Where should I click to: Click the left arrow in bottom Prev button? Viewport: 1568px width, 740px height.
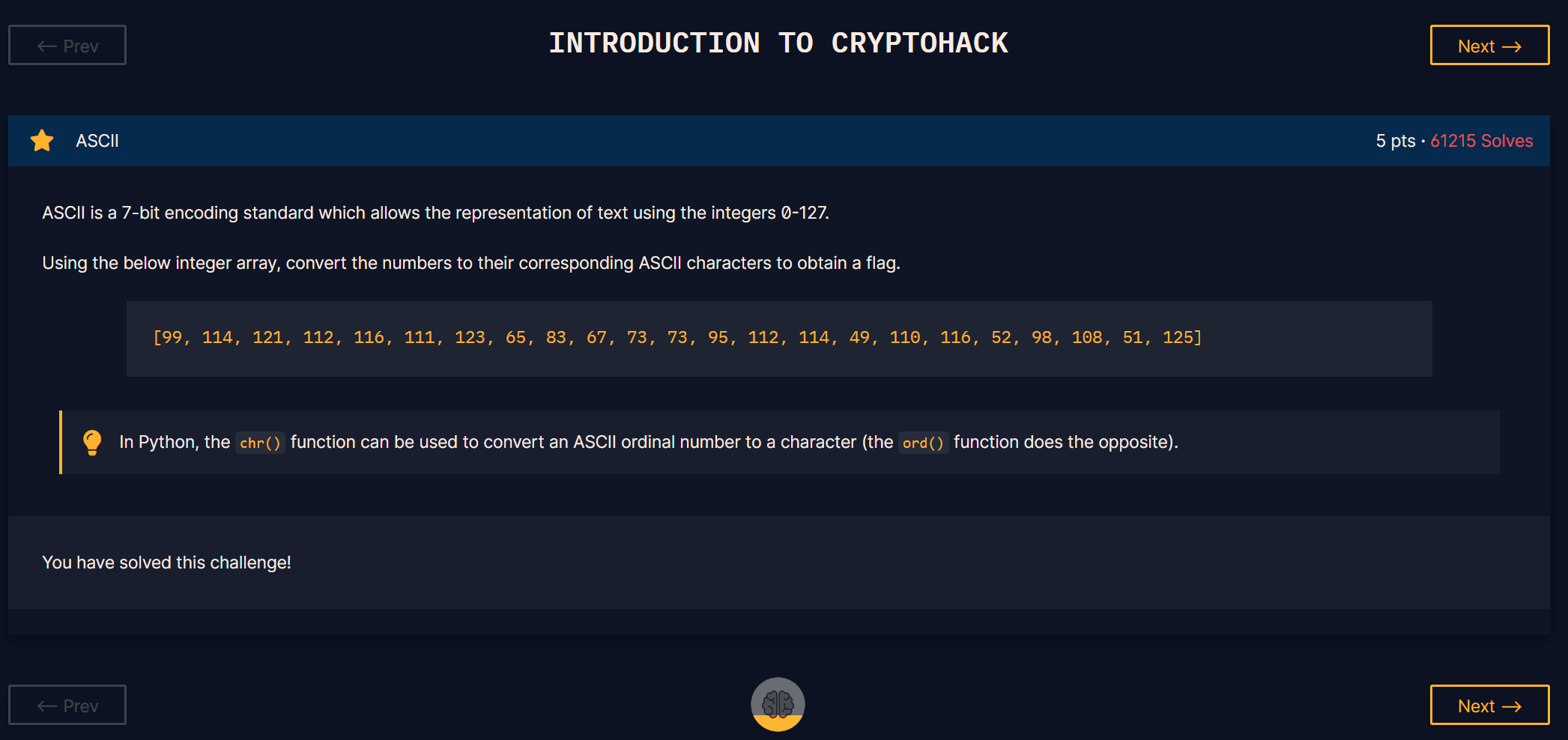point(47,706)
